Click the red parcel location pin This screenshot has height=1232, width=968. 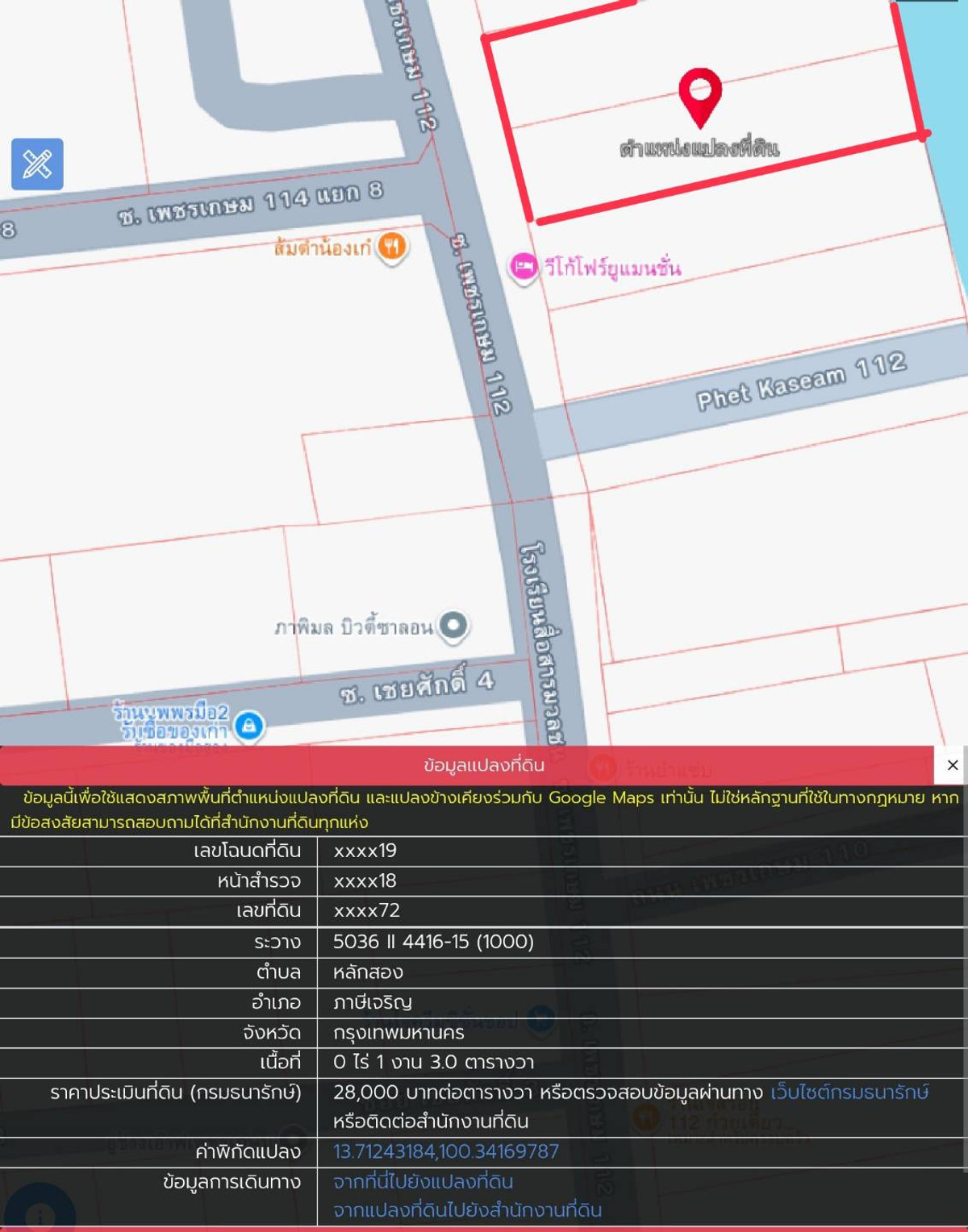click(699, 95)
